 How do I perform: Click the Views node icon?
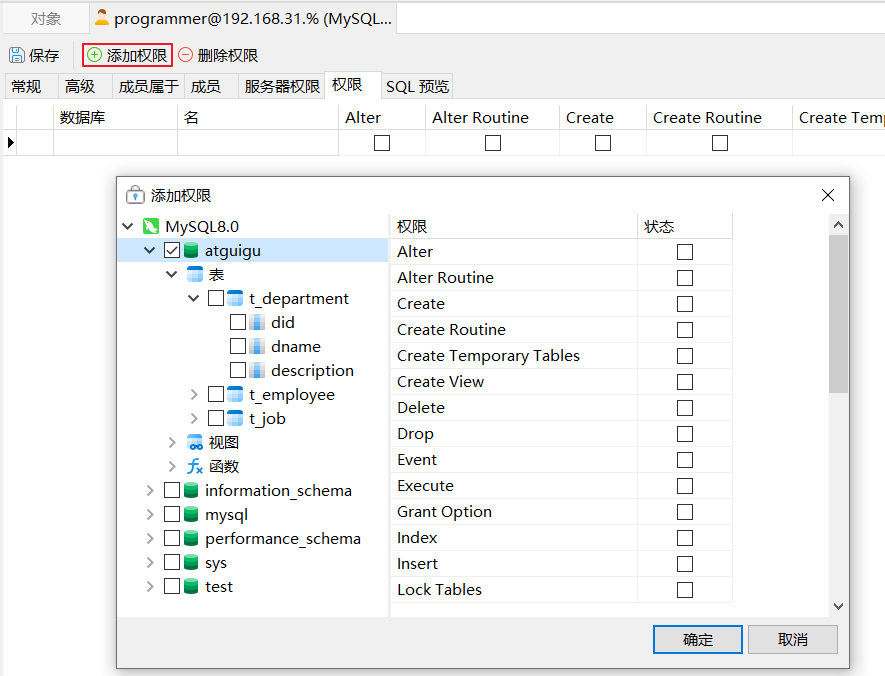195,442
